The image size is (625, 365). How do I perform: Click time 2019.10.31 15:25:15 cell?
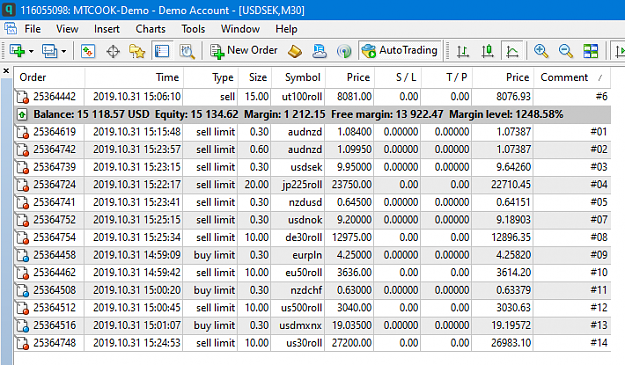[x=137, y=220]
